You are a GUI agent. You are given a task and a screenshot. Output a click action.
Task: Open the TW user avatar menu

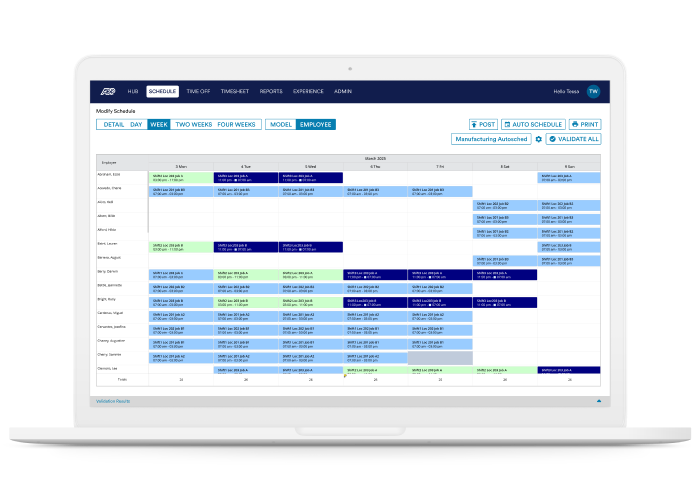(593, 91)
